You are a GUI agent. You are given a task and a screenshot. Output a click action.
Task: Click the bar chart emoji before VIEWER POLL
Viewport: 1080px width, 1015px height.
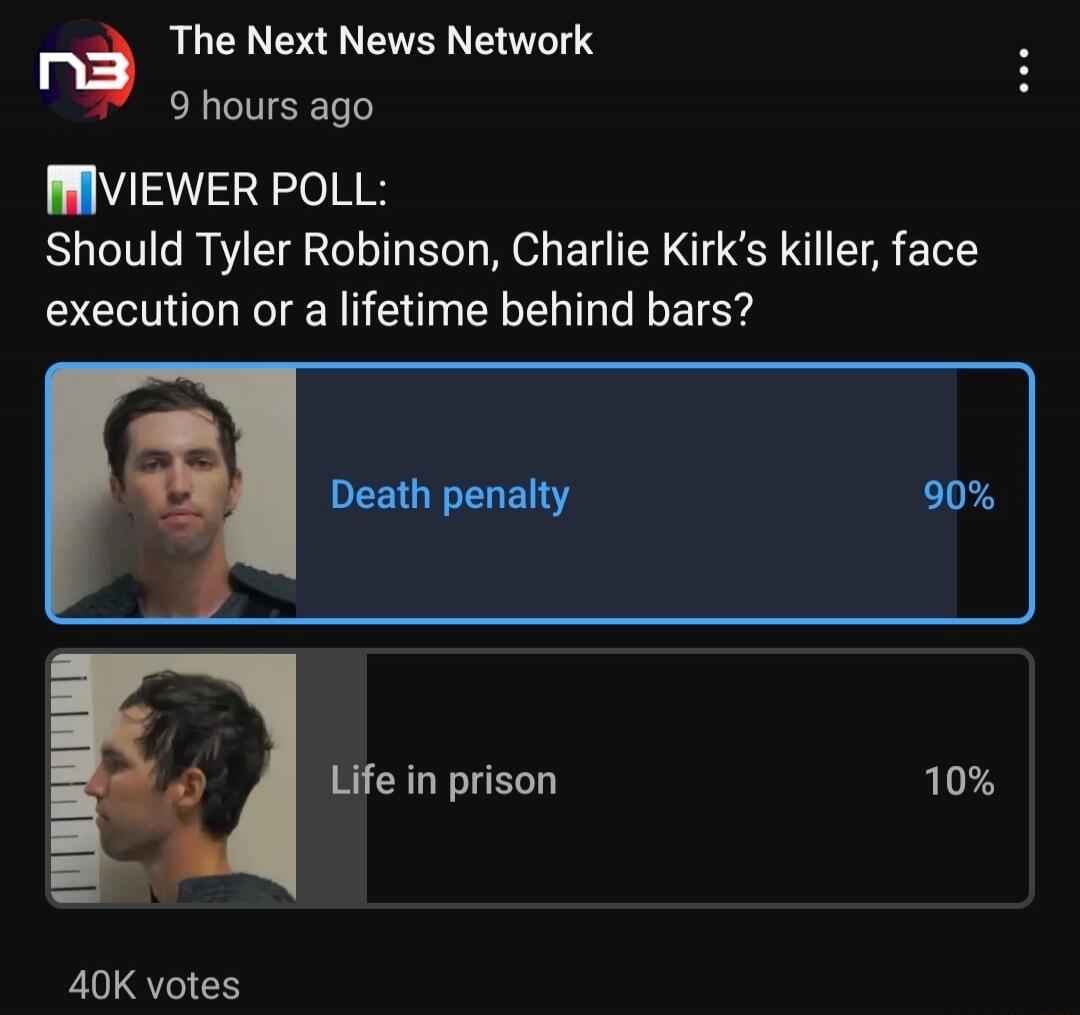[71, 189]
